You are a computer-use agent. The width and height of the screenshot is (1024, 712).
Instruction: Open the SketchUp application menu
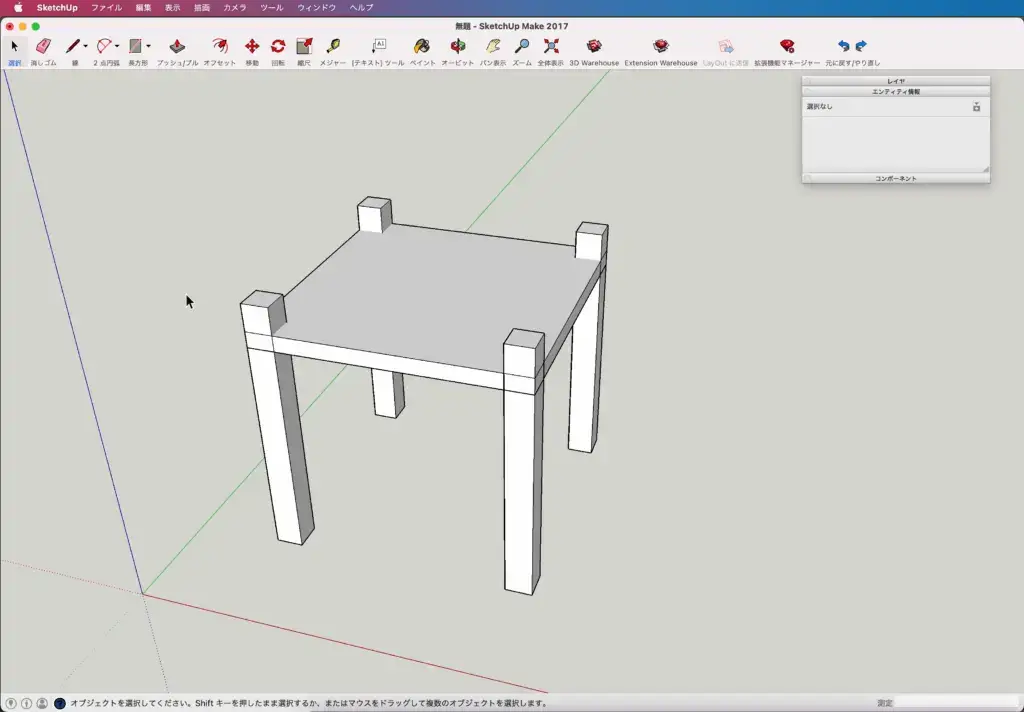click(x=57, y=8)
